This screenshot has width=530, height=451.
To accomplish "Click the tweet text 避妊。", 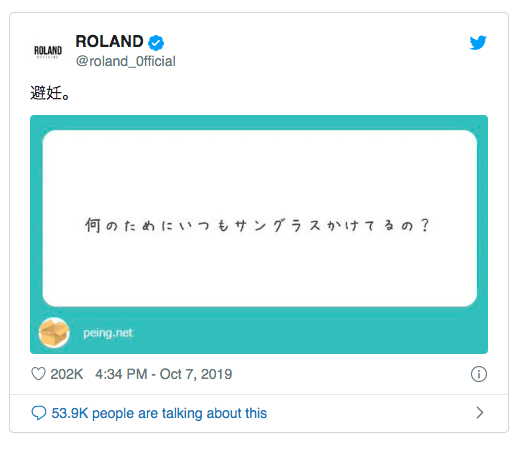I will tap(50, 93).
